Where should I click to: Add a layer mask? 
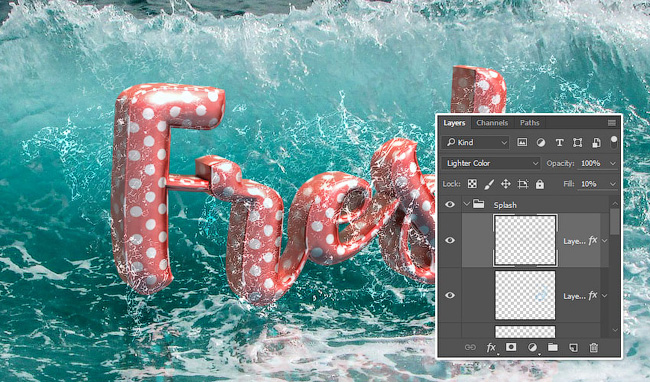click(x=511, y=347)
